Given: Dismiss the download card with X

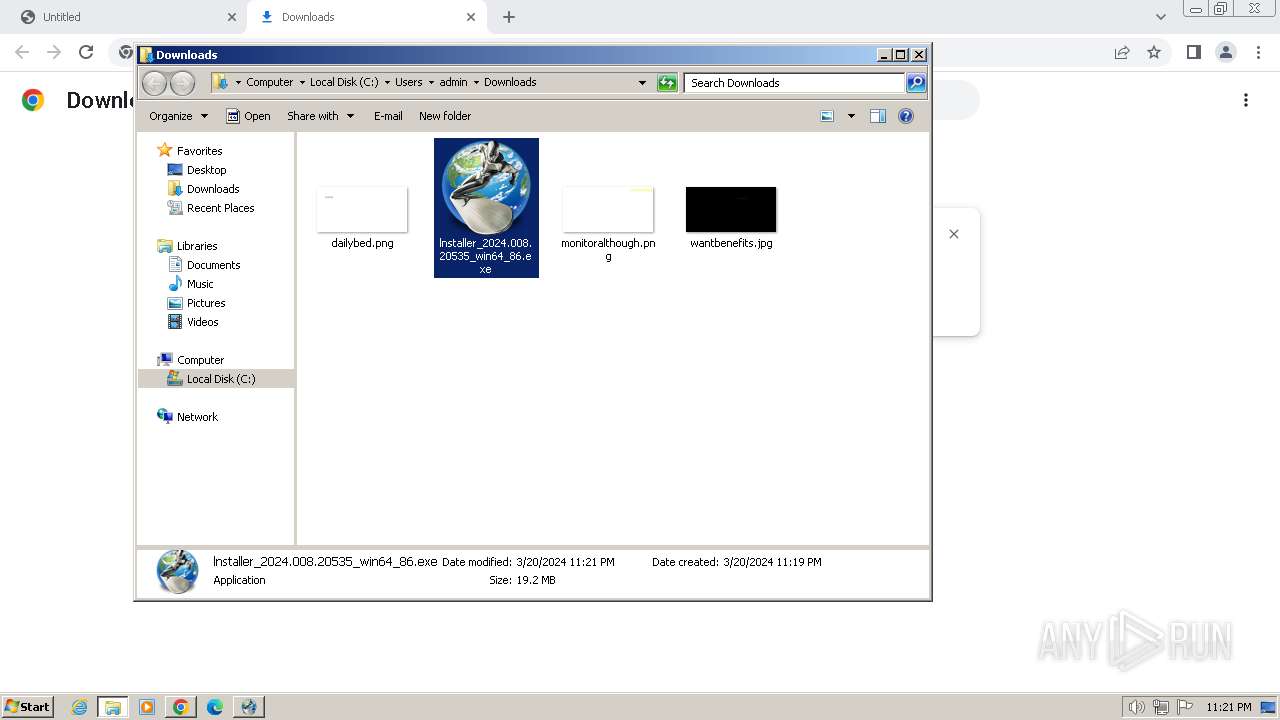Looking at the screenshot, I should coord(954,234).
